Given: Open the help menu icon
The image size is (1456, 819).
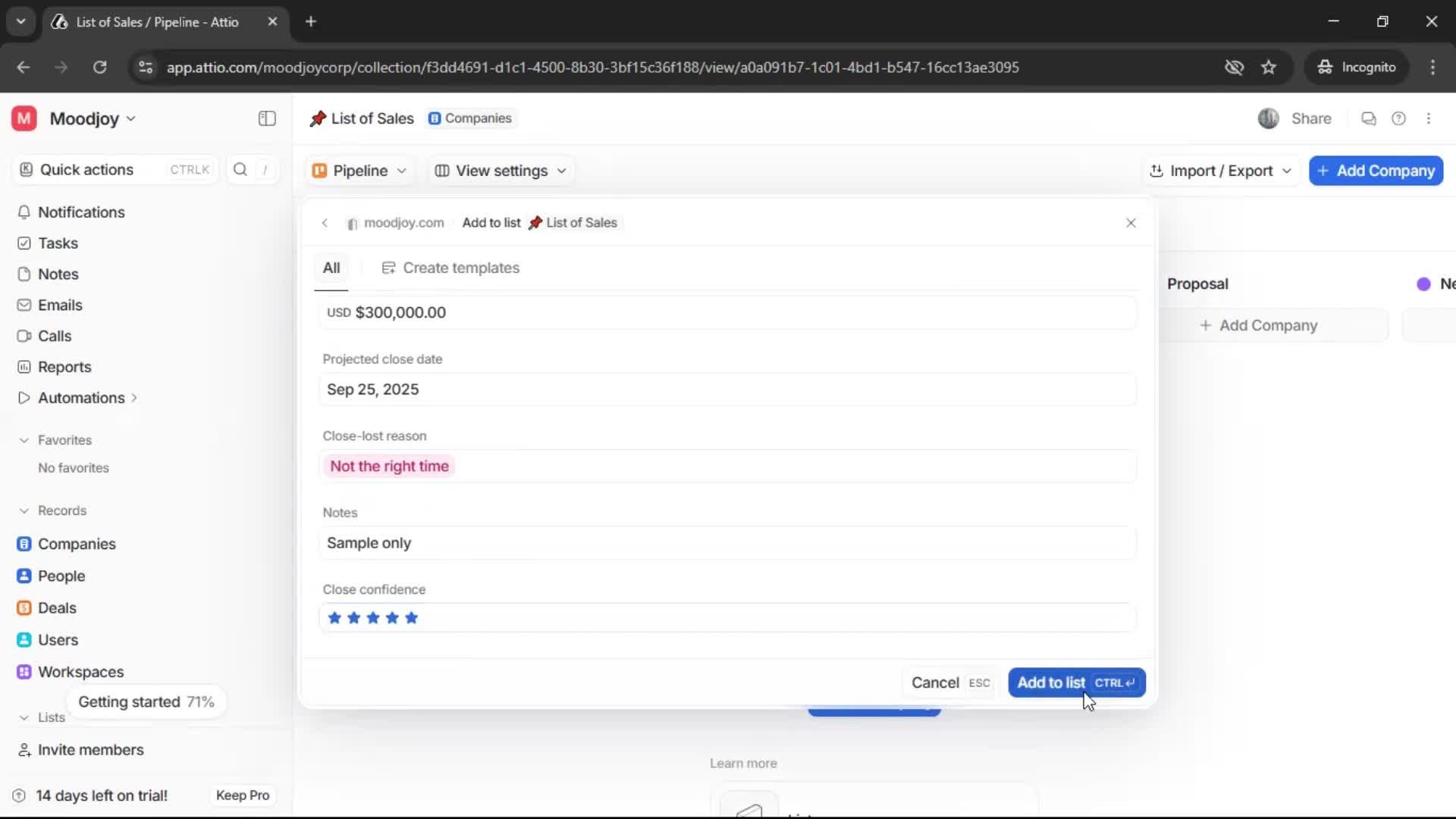Looking at the screenshot, I should click(x=1399, y=118).
